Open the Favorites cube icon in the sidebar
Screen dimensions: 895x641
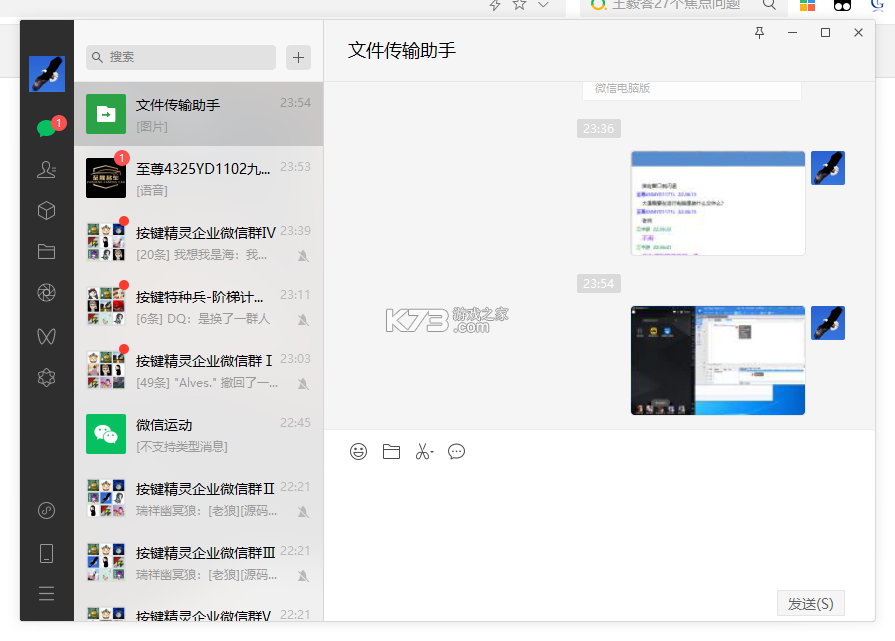[x=46, y=211]
